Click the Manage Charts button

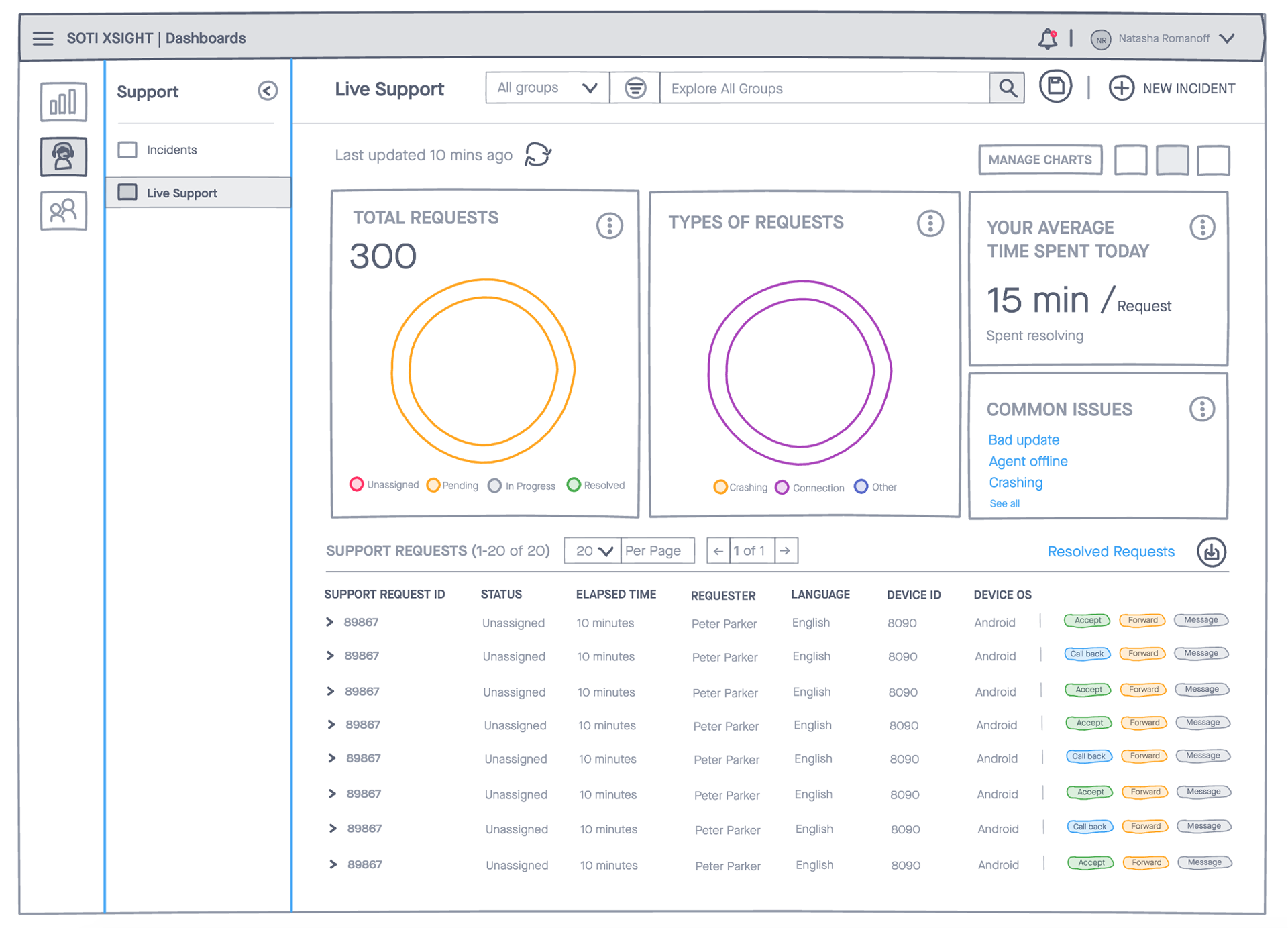point(1039,160)
